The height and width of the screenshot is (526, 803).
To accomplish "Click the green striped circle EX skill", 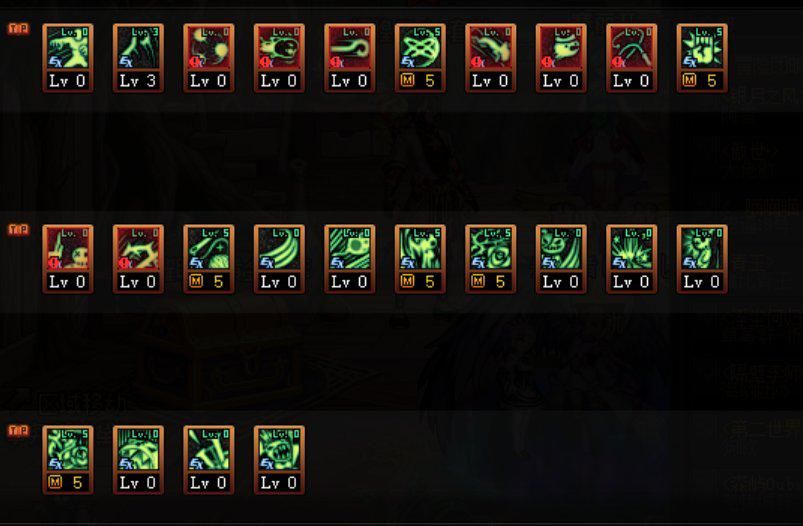I will pos(350,259).
